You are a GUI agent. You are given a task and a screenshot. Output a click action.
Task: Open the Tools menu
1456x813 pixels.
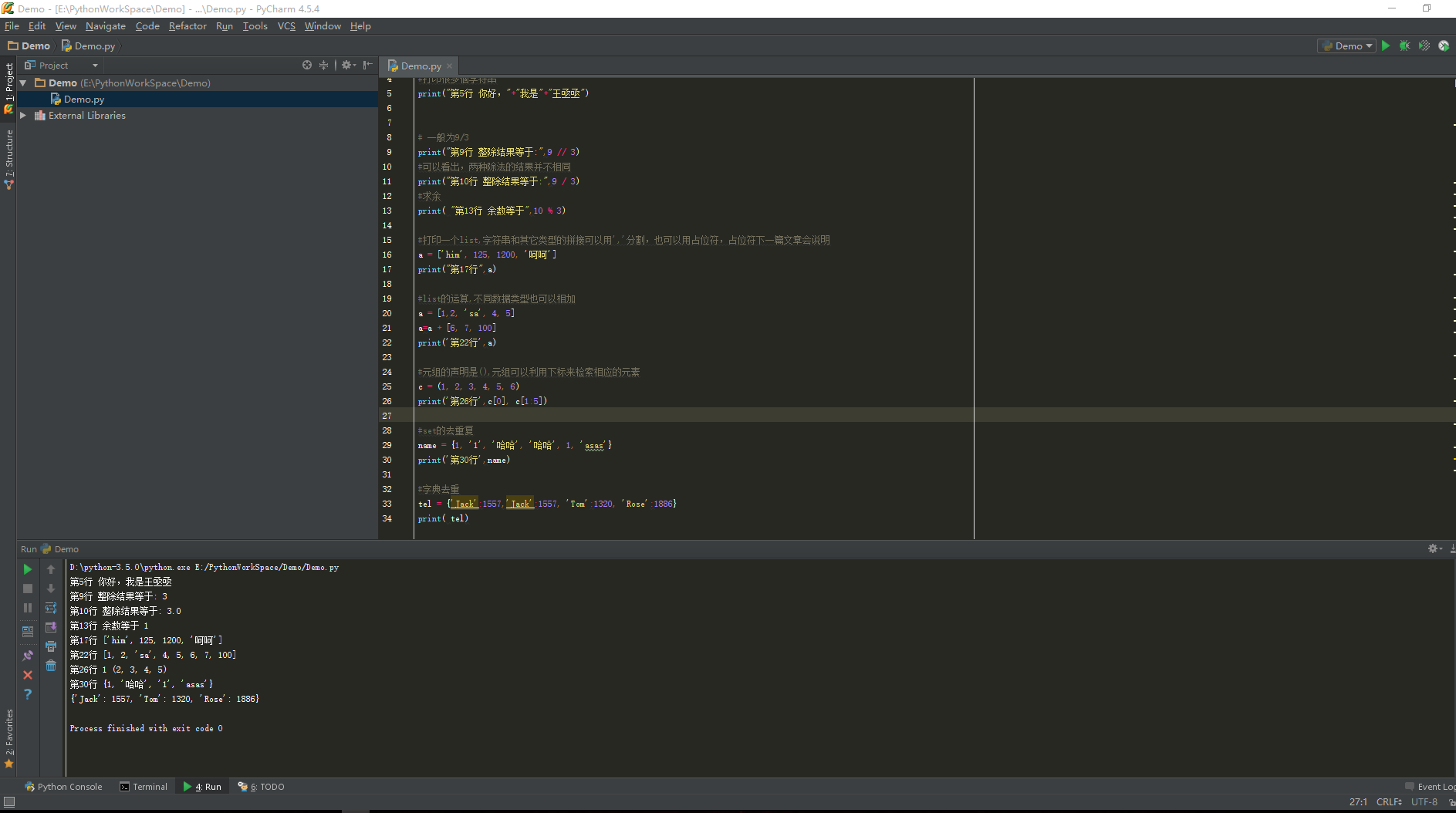tap(255, 26)
